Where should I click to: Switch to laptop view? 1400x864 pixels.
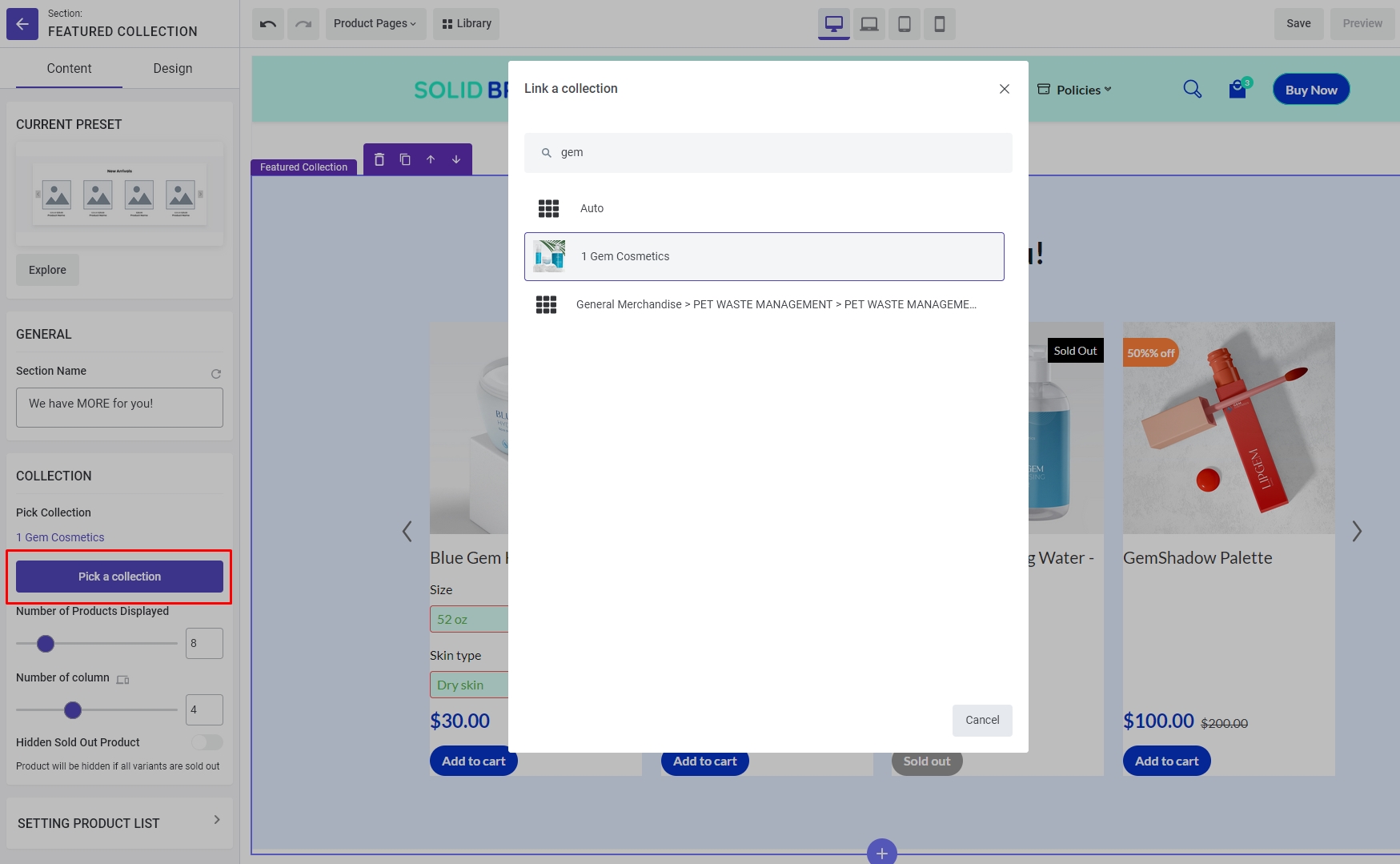869,24
